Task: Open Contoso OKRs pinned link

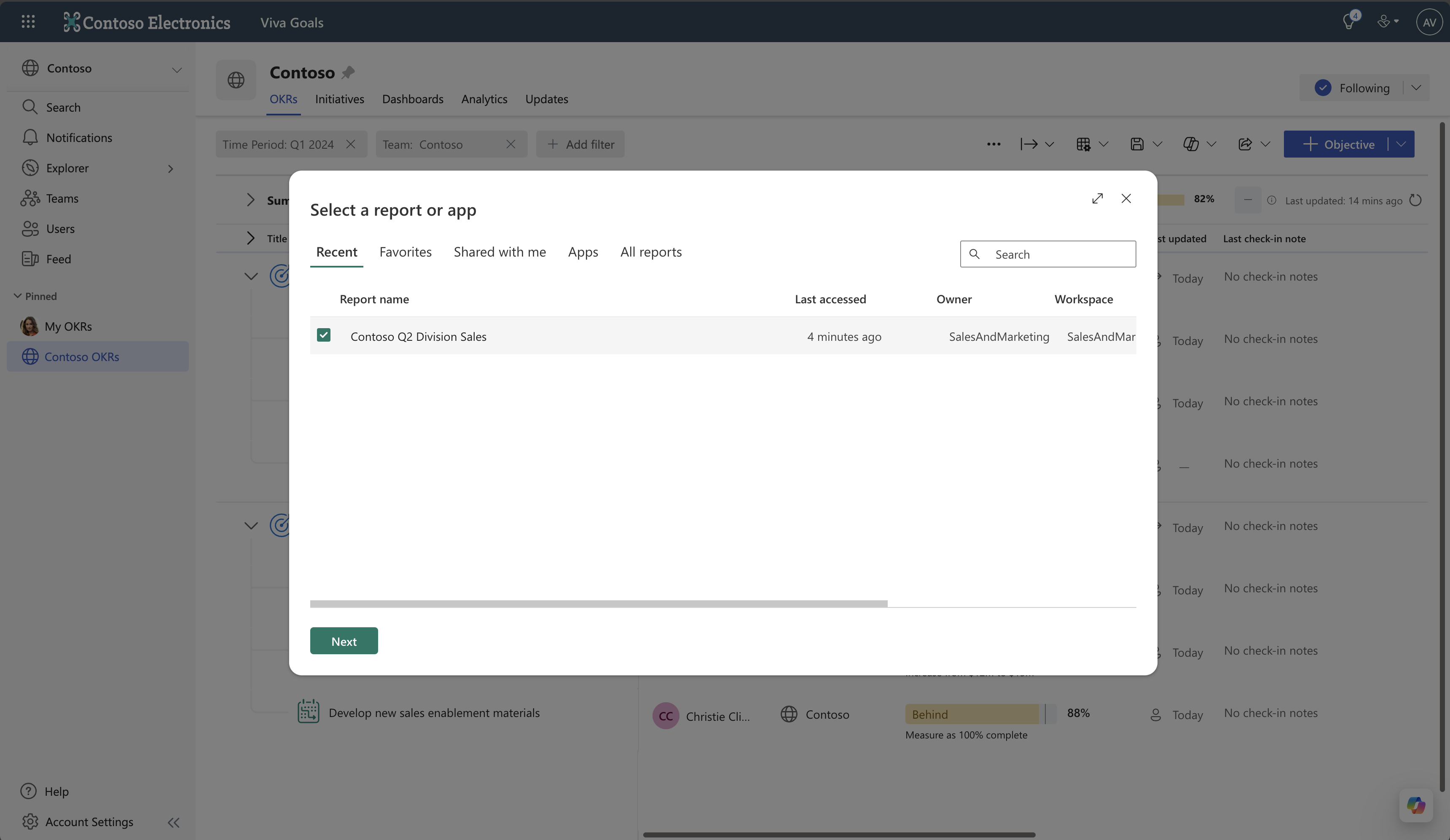Action: [82, 356]
